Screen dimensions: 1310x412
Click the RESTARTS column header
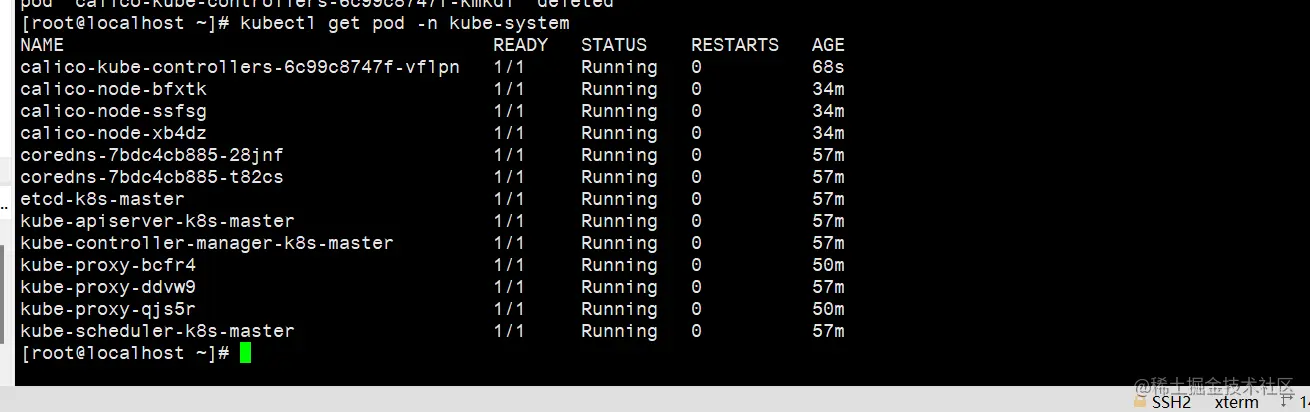[735, 45]
